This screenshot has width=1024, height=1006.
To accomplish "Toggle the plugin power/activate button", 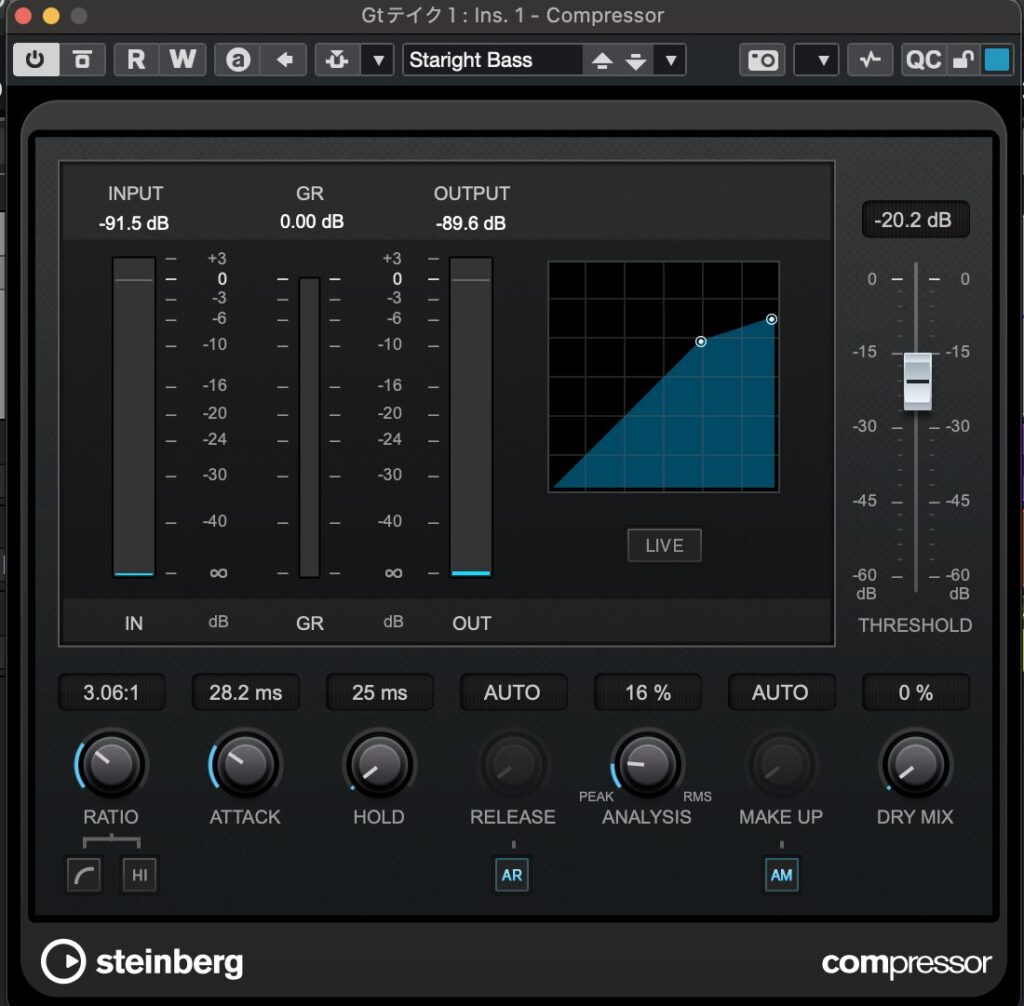I will pyautogui.click(x=35, y=60).
